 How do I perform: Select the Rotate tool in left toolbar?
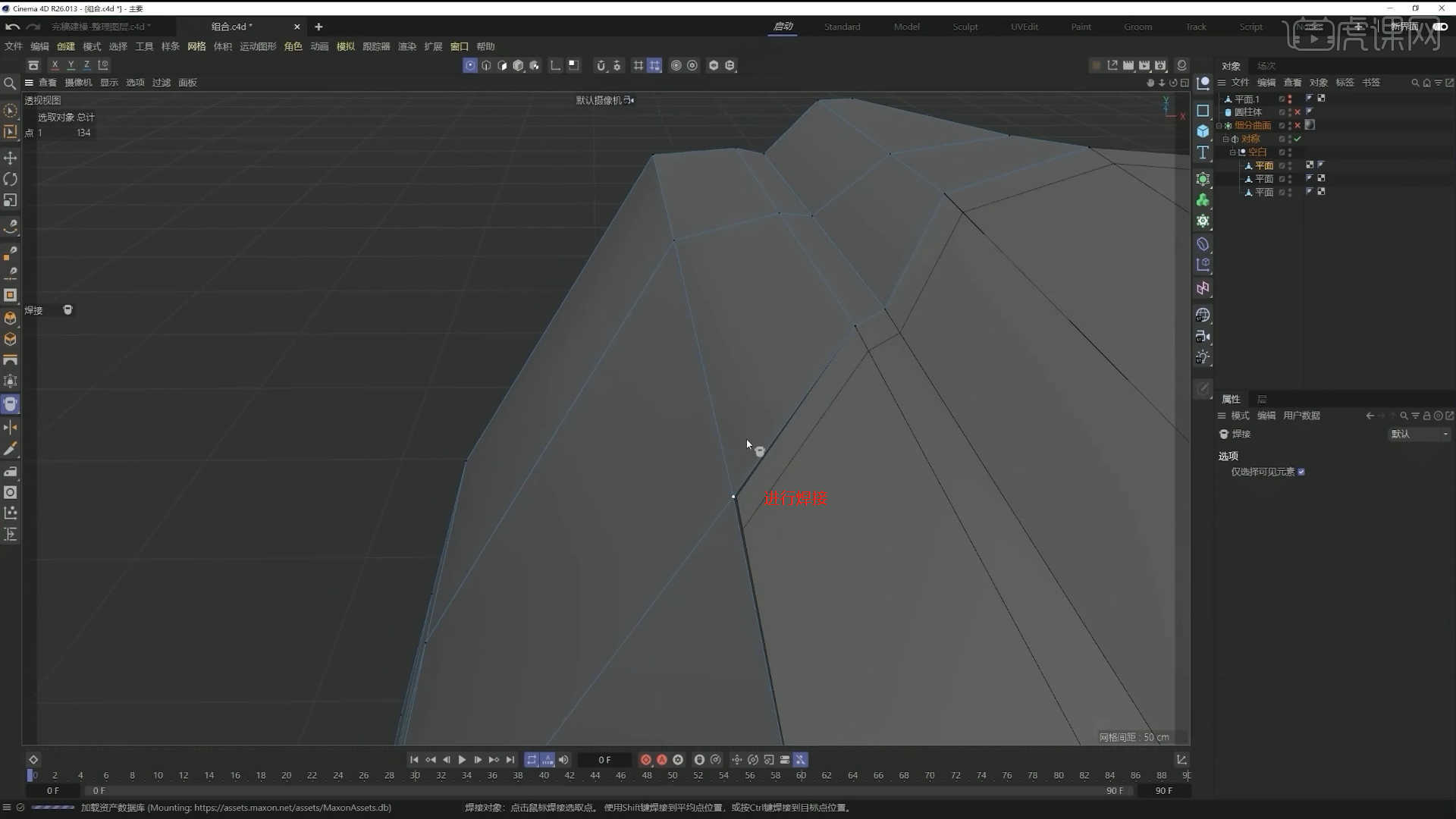(x=11, y=179)
